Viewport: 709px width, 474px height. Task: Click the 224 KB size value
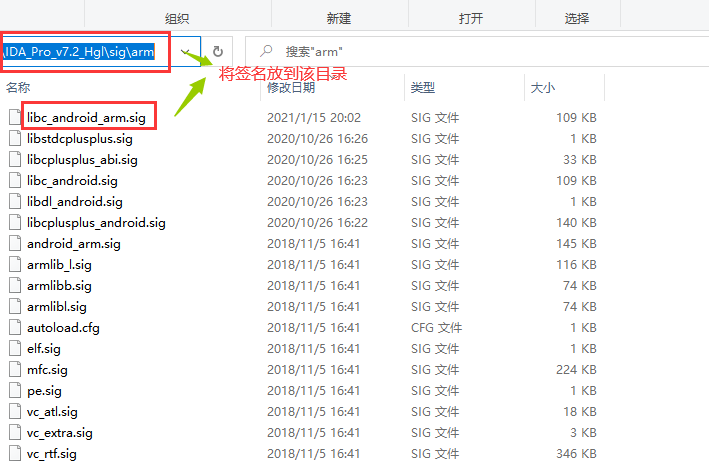(576, 370)
